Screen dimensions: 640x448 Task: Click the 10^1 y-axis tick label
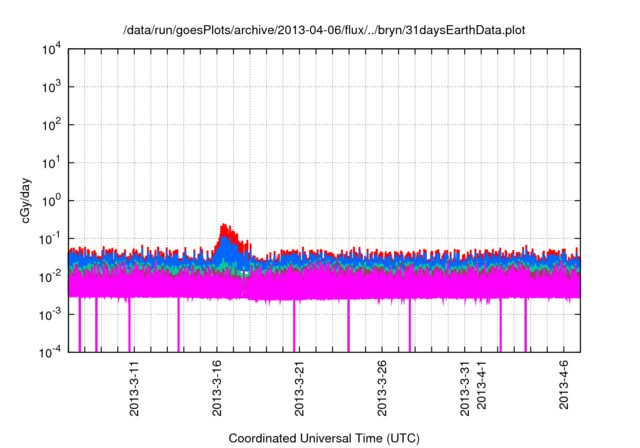[52, 163]
